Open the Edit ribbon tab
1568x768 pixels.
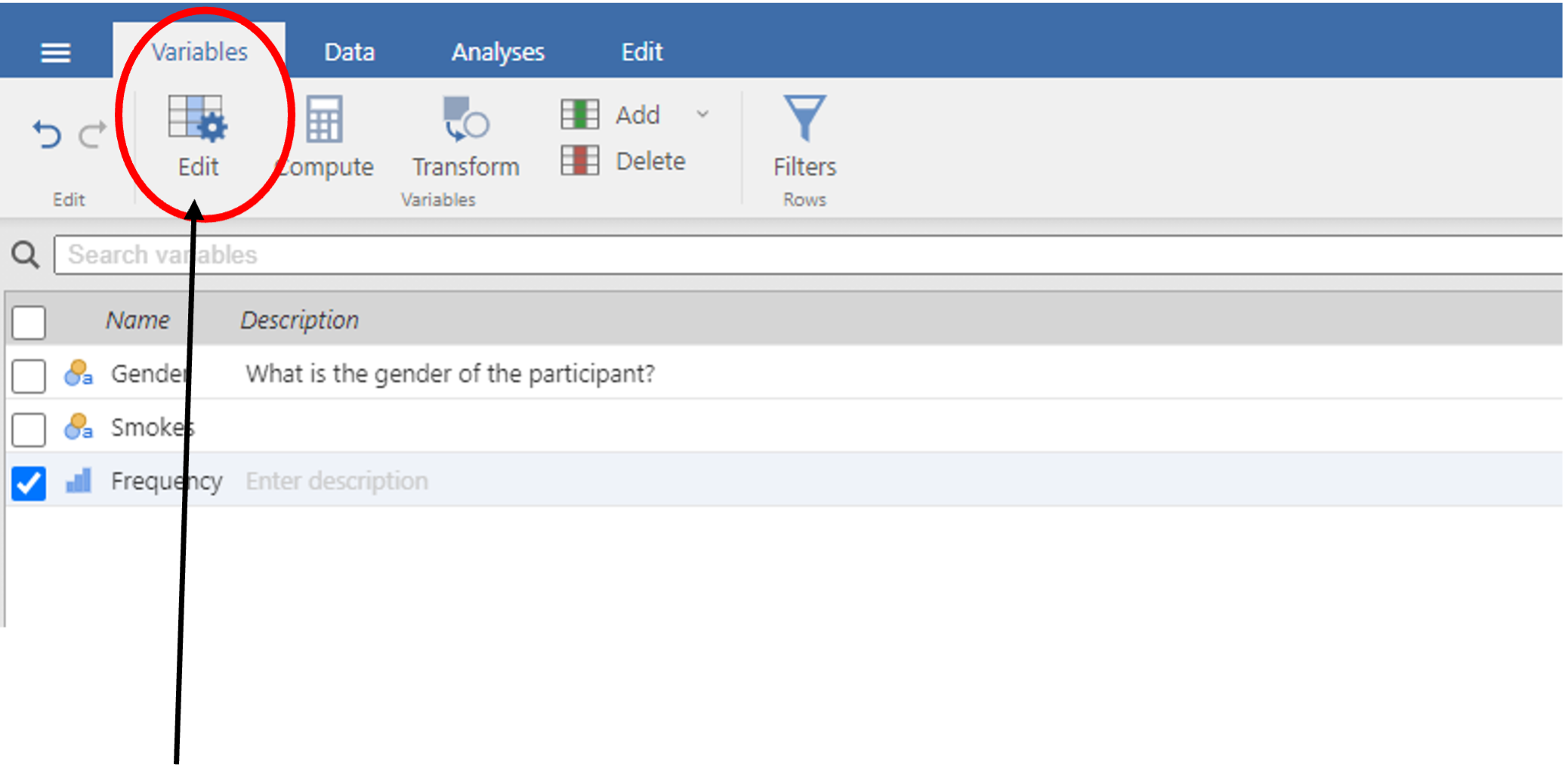(642, 52)
